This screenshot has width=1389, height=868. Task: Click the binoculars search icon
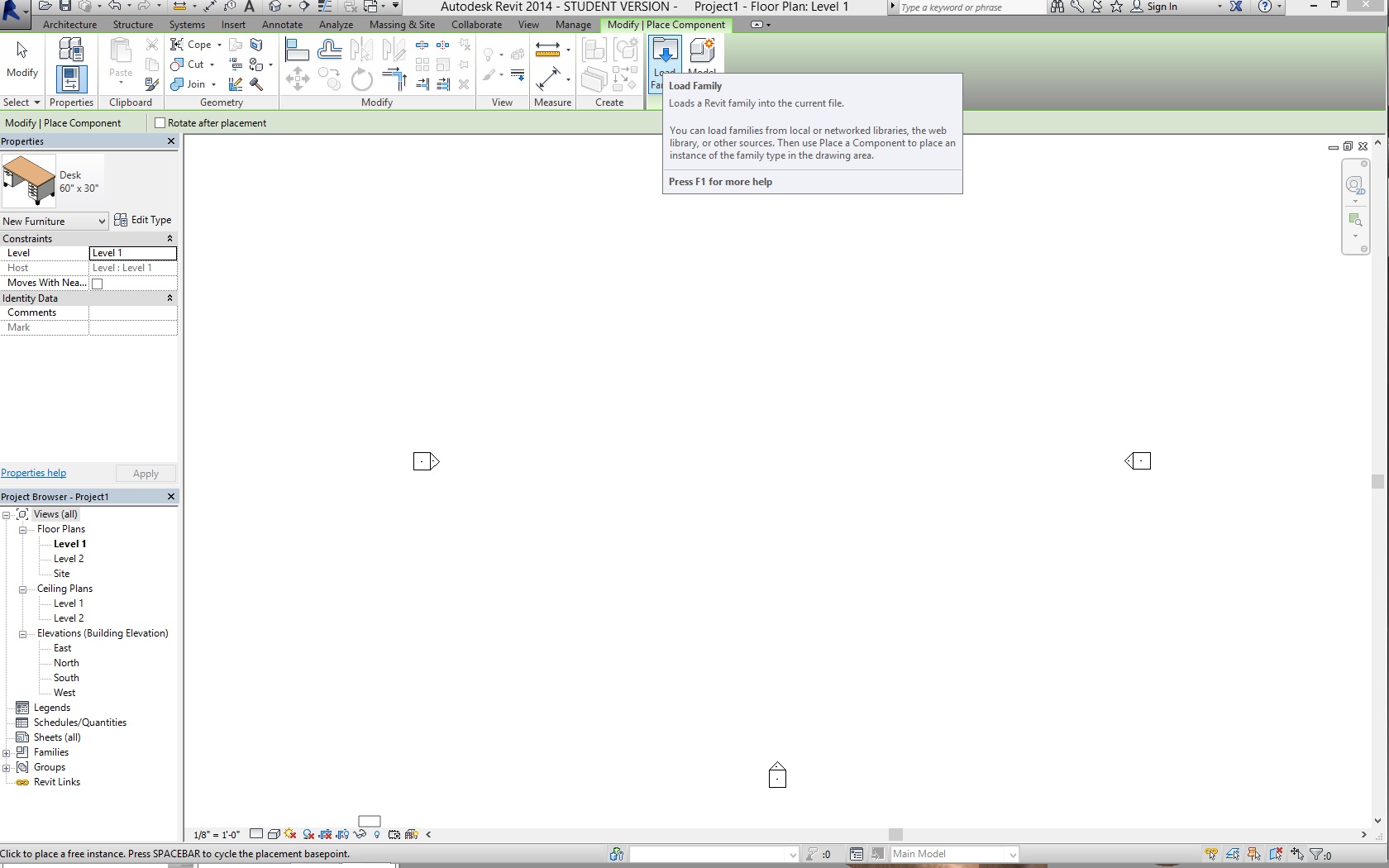point(1057,7)
